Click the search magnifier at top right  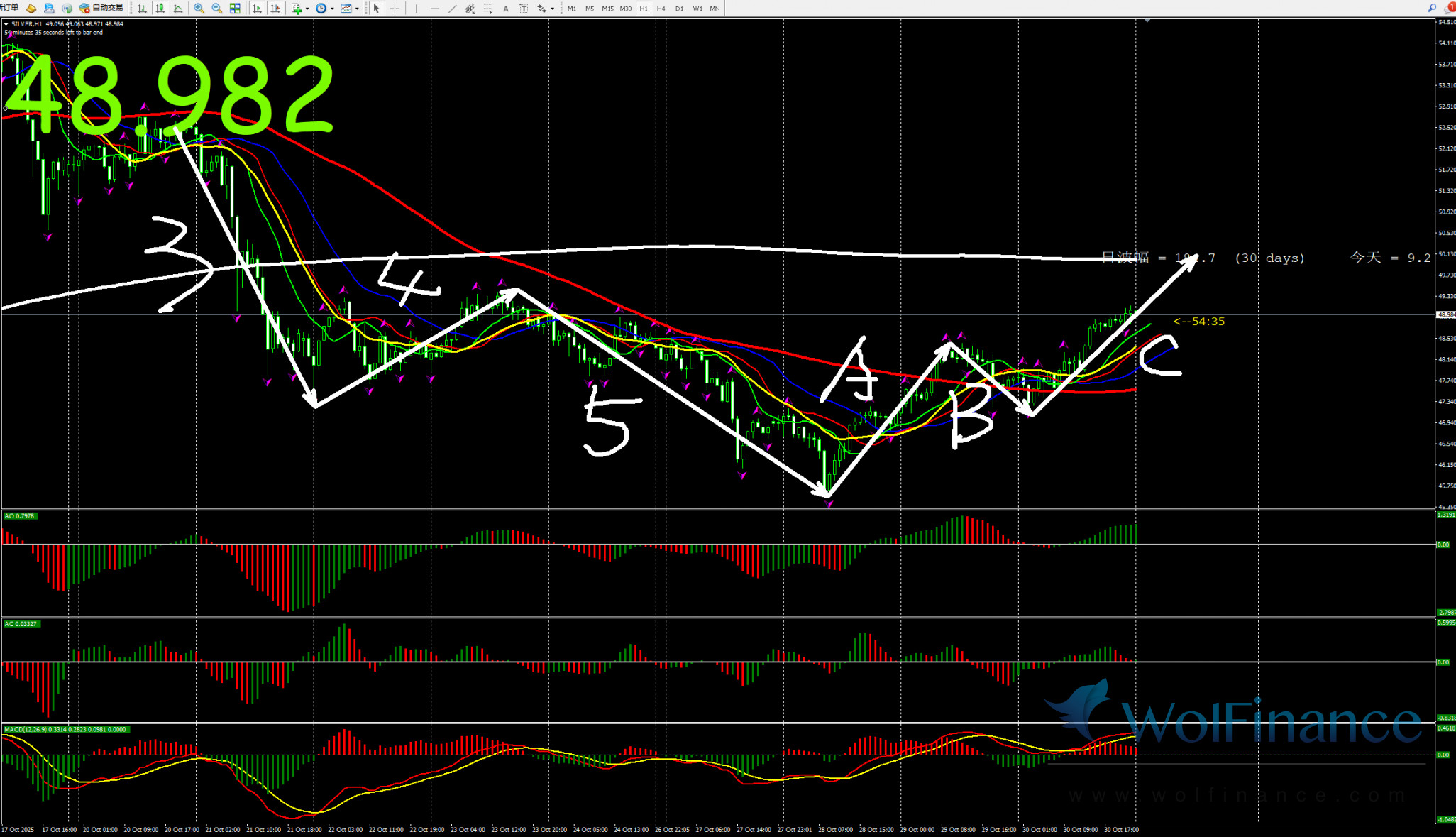pyautogui.click(x=1432, y=9)
